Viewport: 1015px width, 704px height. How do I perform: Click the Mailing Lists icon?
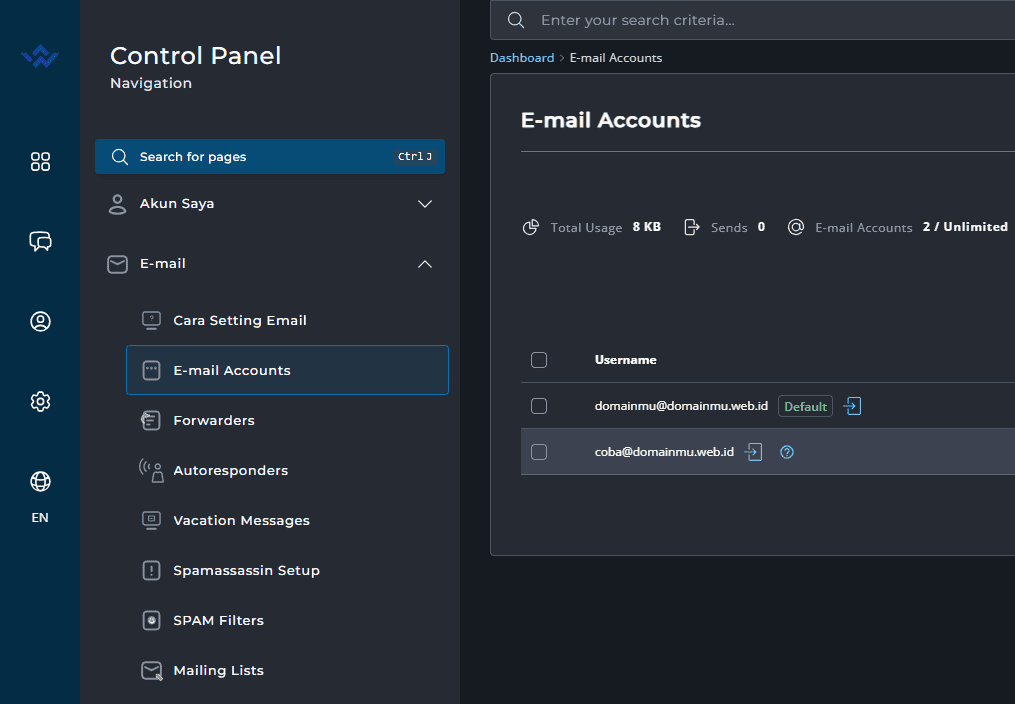point(152,671)
